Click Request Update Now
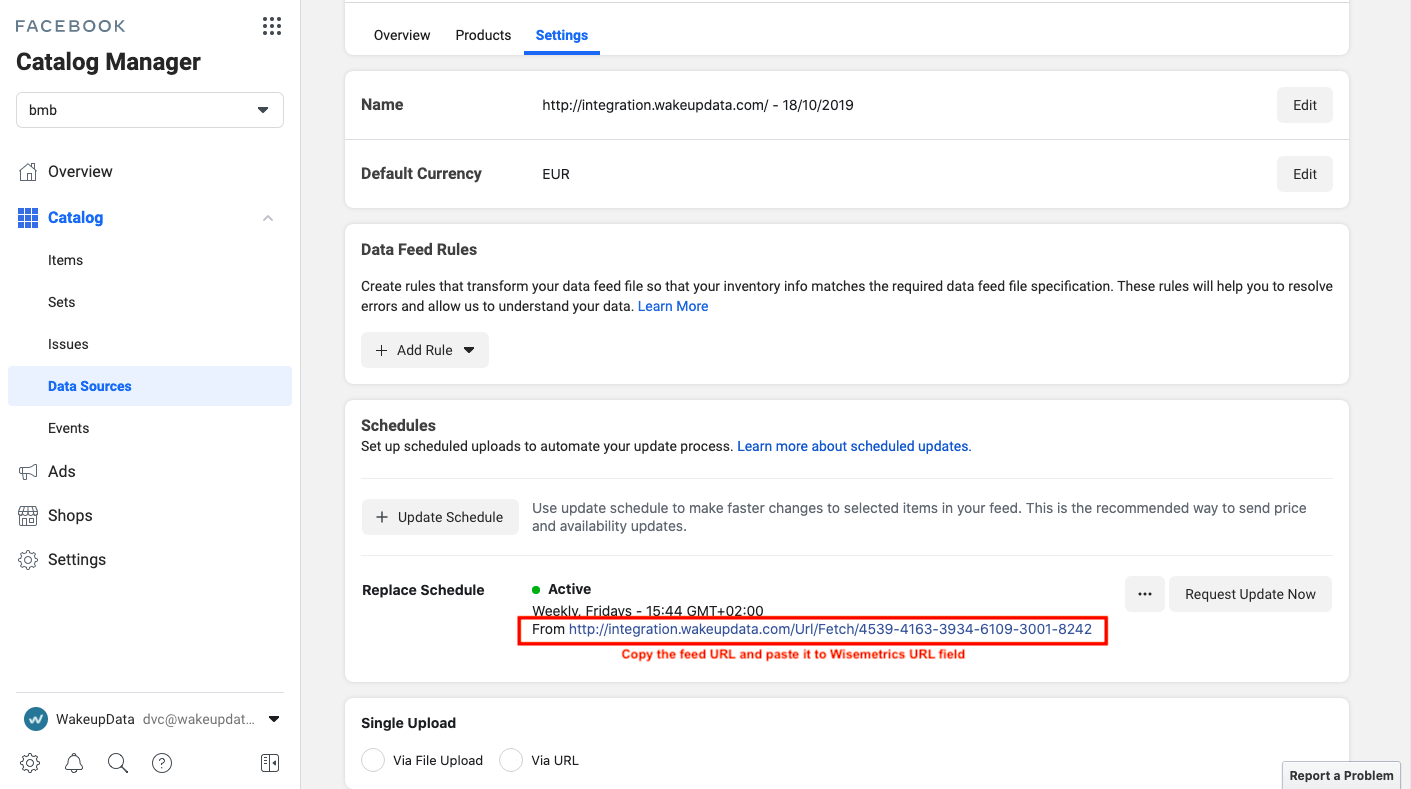Screen dimensions: 1411x789 (x=1250, y=594)
